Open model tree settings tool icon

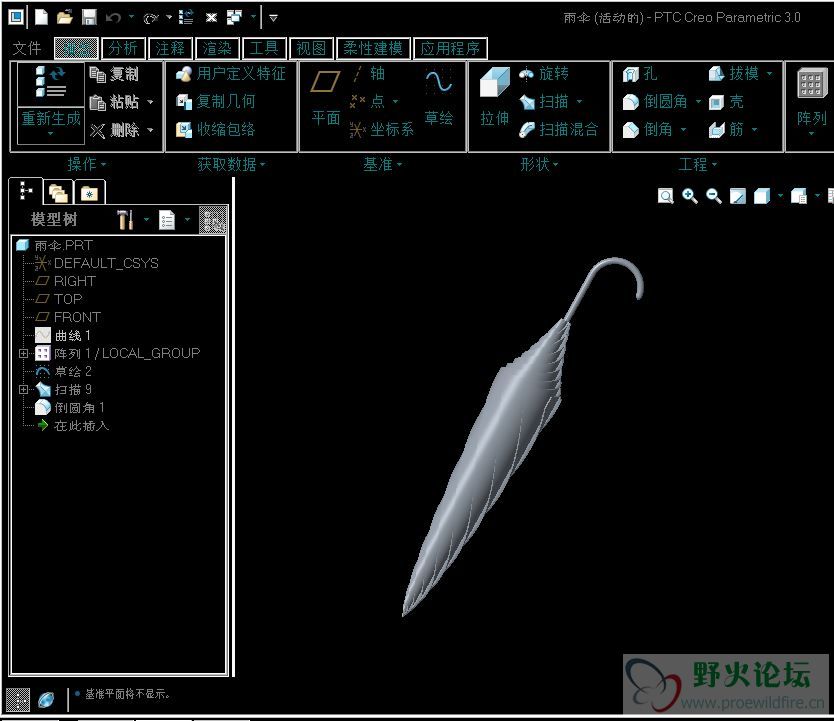click(x=126, y=220)
